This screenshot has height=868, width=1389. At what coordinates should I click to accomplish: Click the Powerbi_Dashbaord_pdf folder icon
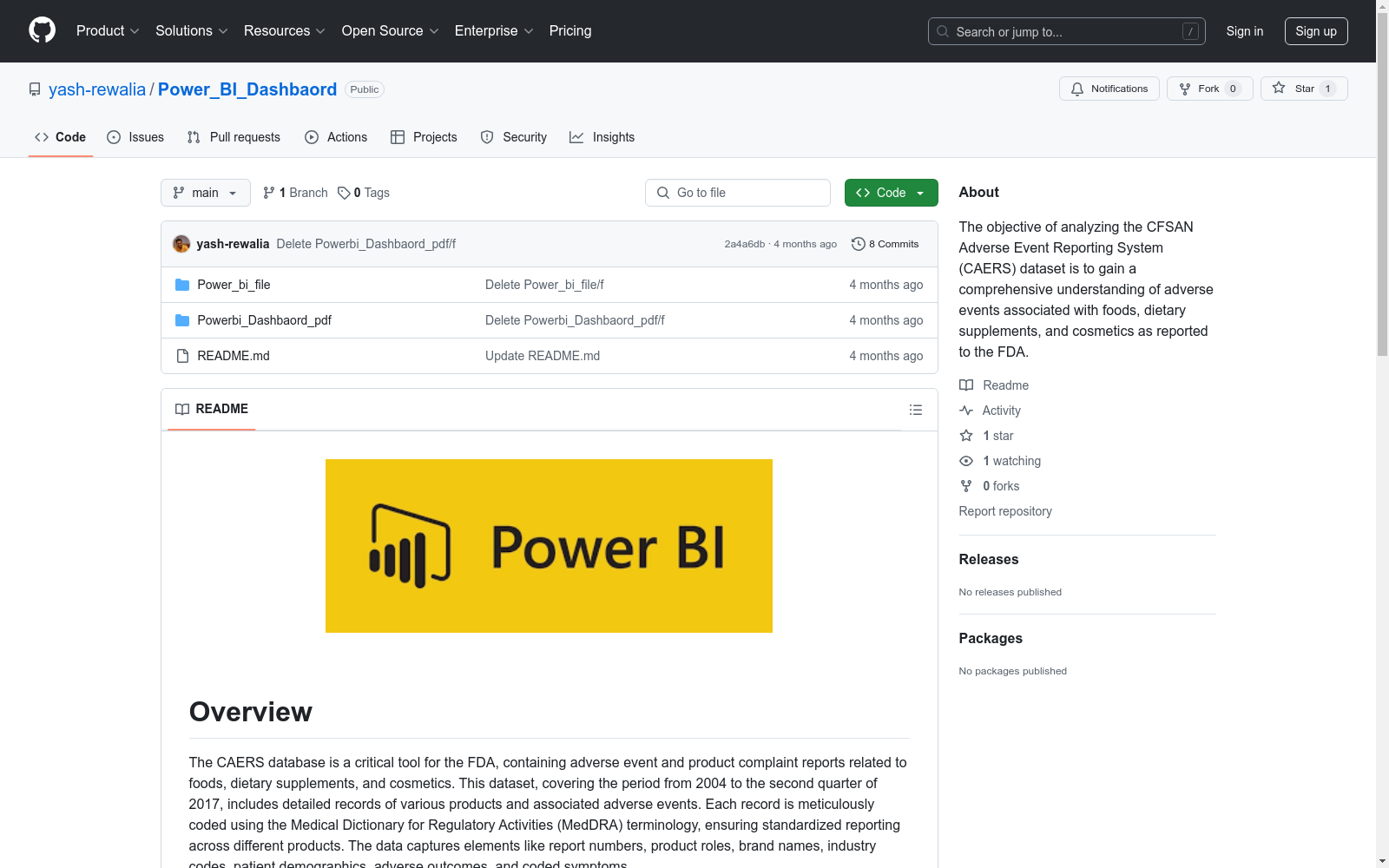click(x=182, y=320)
